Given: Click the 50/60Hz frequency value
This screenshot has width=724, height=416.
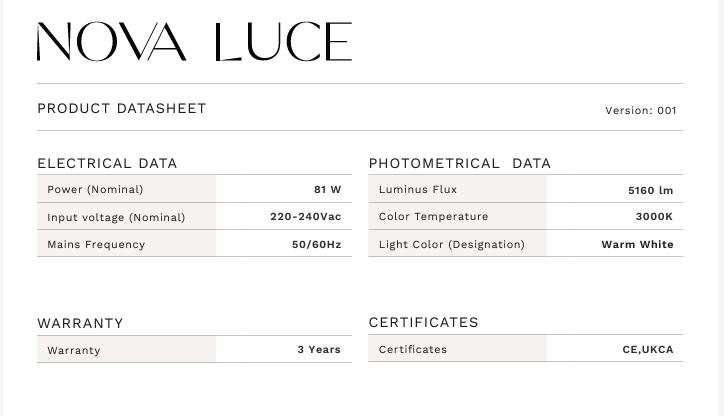Looking at the screenshot, I should (316, 244).
